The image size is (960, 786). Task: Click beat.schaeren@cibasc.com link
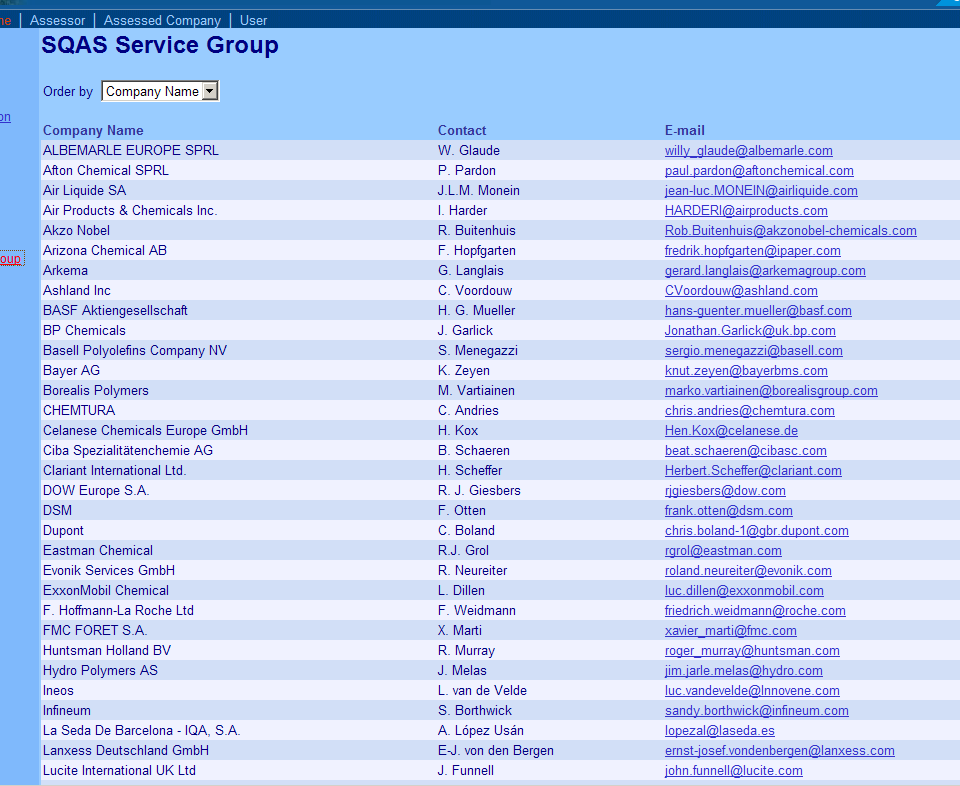pyautogui.click(x=746, y=451)
